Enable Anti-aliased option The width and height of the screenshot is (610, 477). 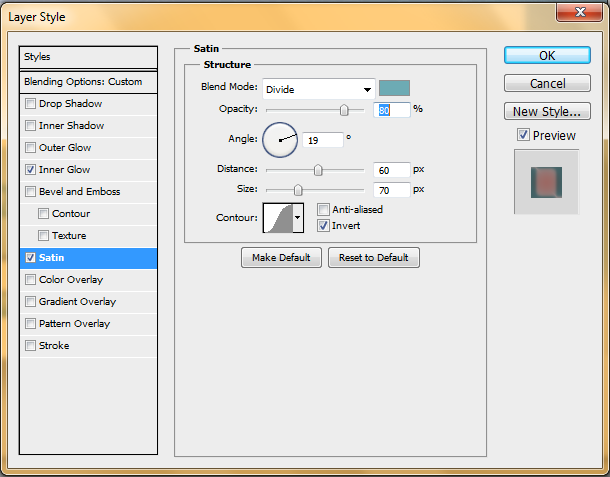point(323,210)
